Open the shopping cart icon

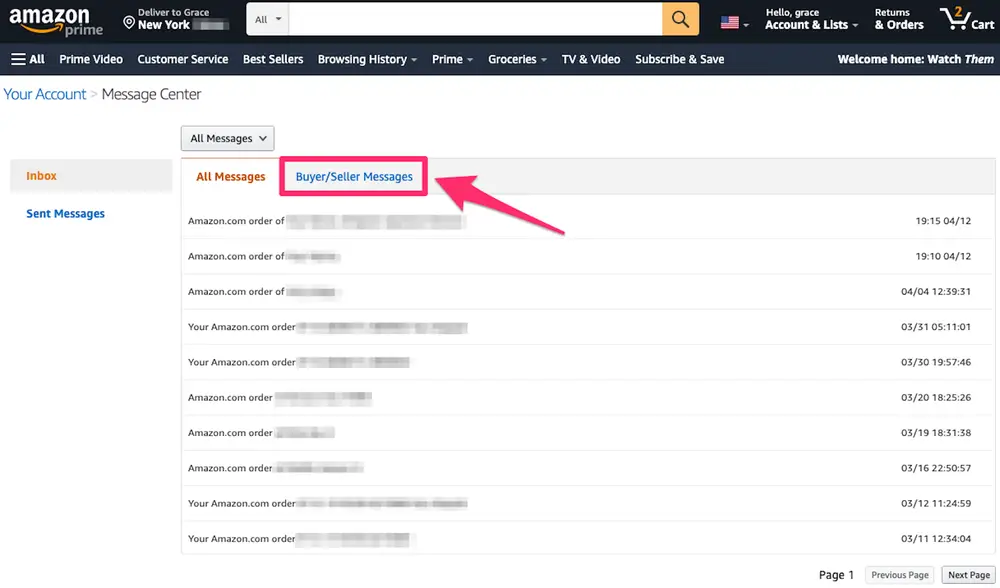click(x=966, y=19)
